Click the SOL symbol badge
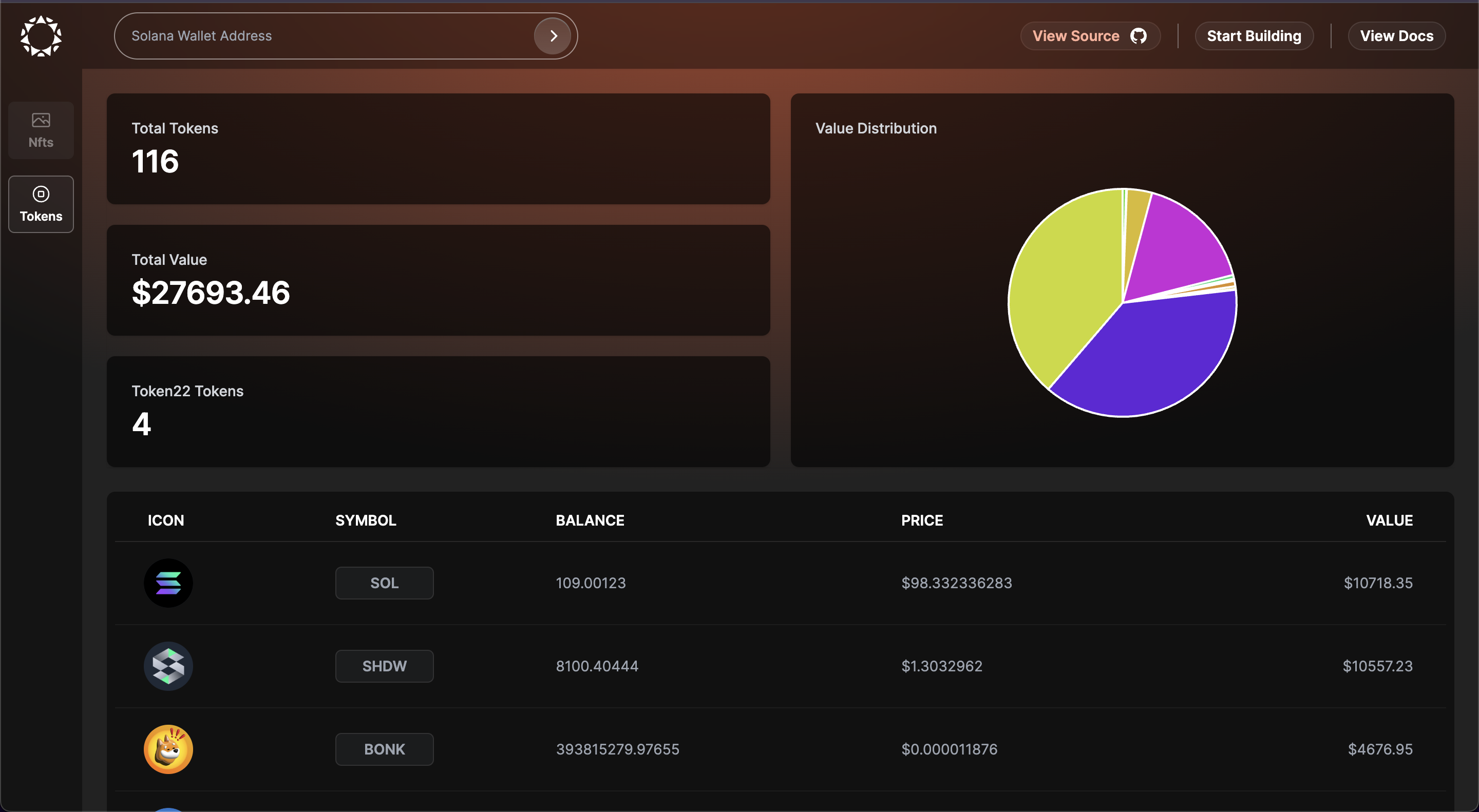This screenshot has height=812, width=1479. click(x=384, y=583)
